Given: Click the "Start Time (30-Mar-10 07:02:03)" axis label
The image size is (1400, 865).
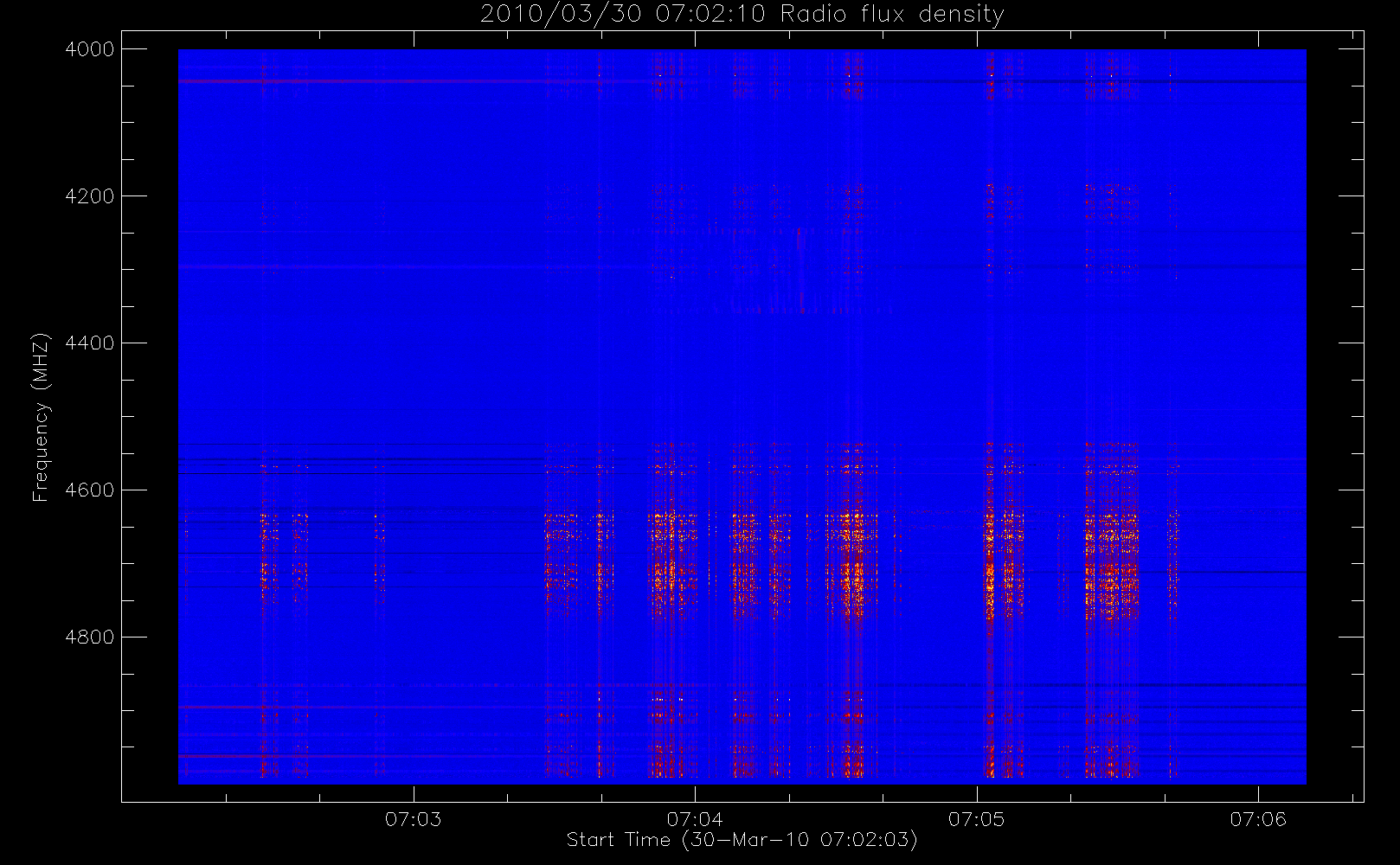Looking at the screenshot, I should click(742, 840).
